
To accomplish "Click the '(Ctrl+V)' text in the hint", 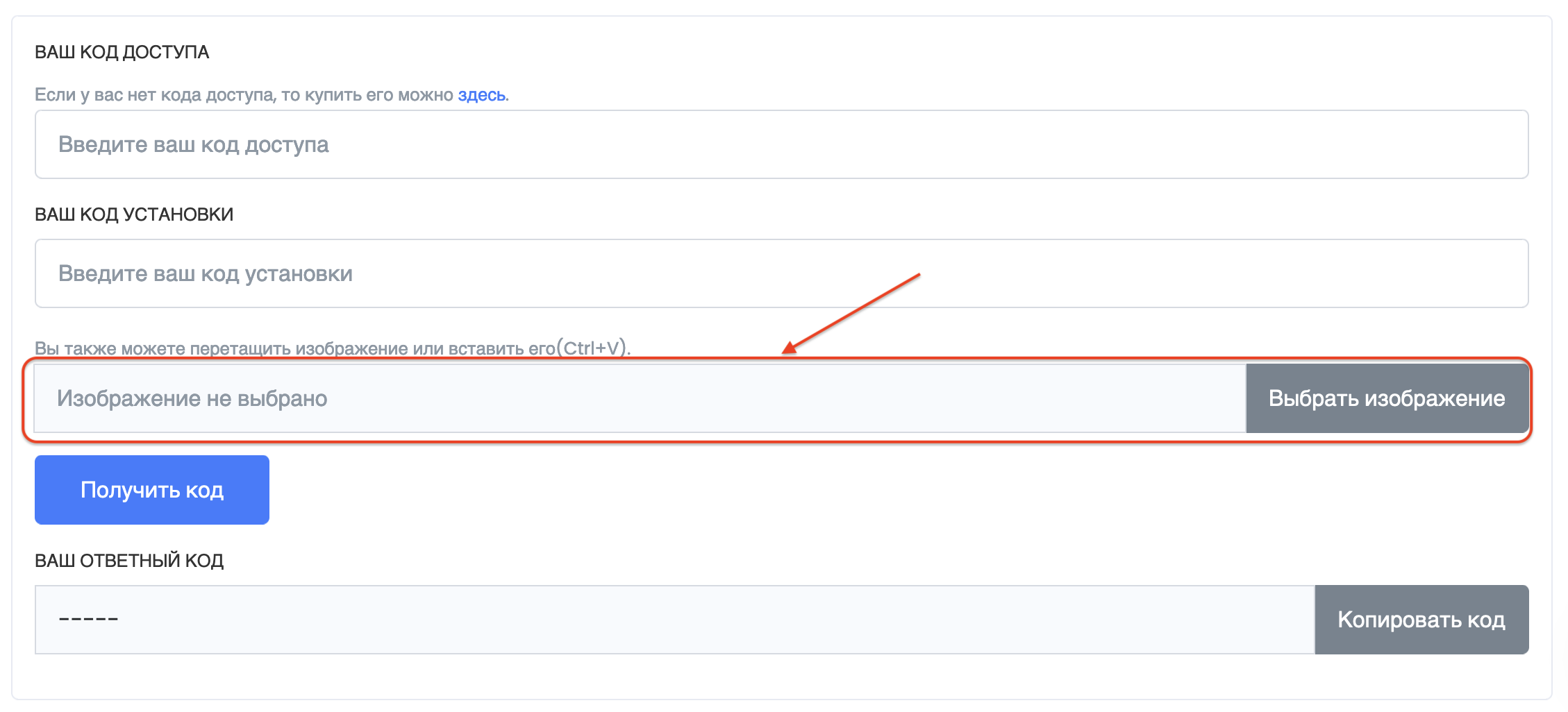I will coord(594,348).
